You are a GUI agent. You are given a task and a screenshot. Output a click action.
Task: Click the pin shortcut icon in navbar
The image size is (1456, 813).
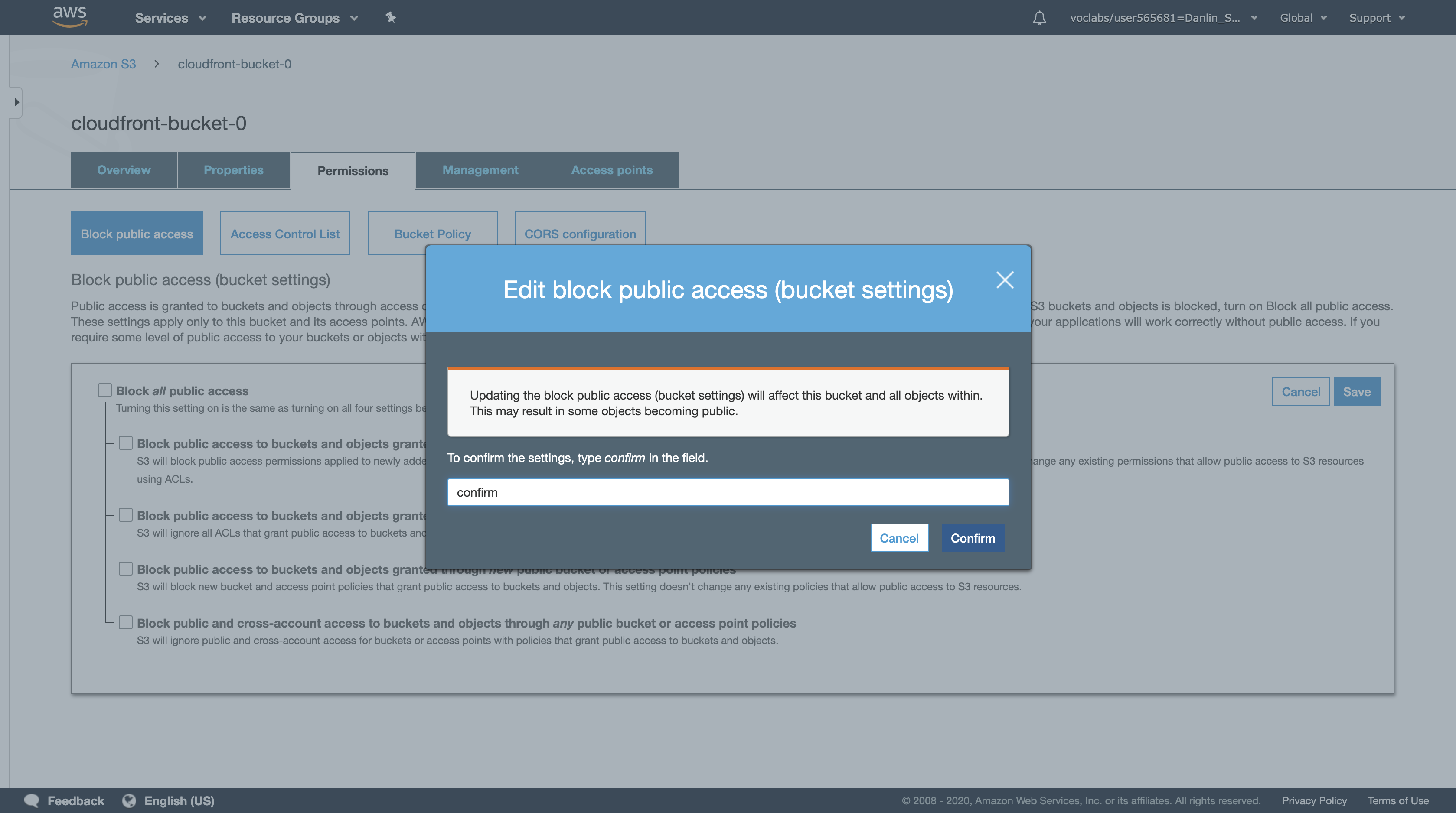(391, 17)
